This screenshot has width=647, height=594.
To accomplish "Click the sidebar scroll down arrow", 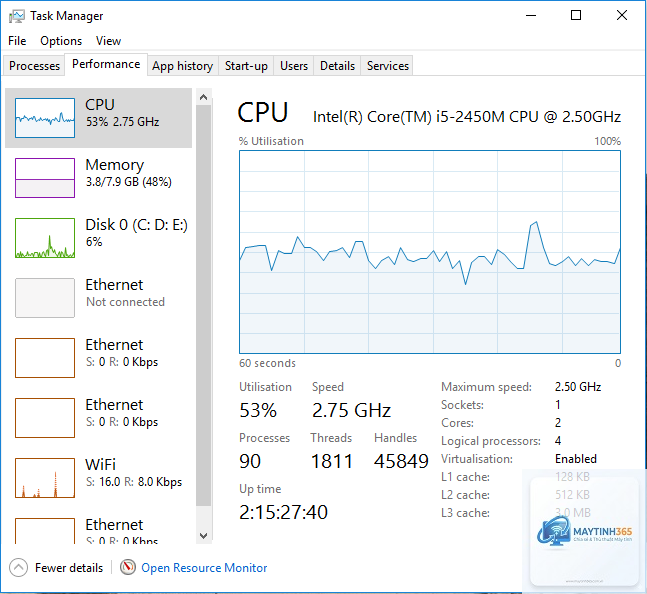I will click(203, 536).
